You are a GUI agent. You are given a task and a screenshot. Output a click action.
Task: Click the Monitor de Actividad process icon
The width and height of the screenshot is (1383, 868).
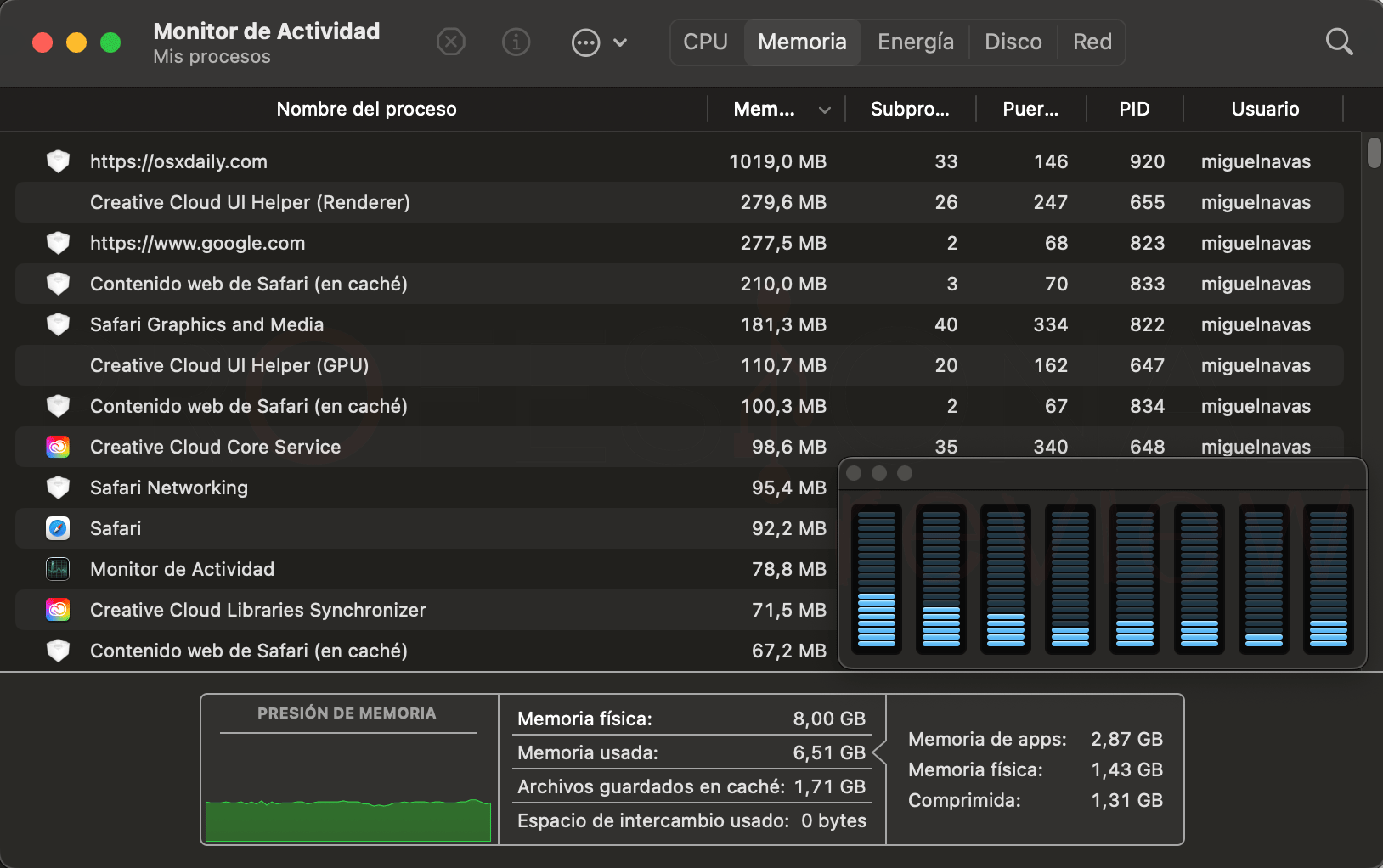coord(58,569)
